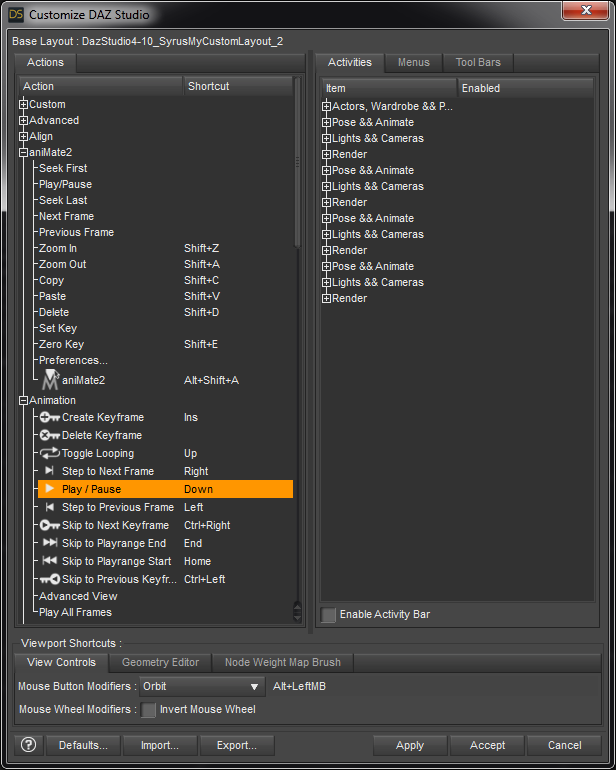Screen dimensions: 616x770
Task: Select the Actions tab
Action: coord(45,62)
